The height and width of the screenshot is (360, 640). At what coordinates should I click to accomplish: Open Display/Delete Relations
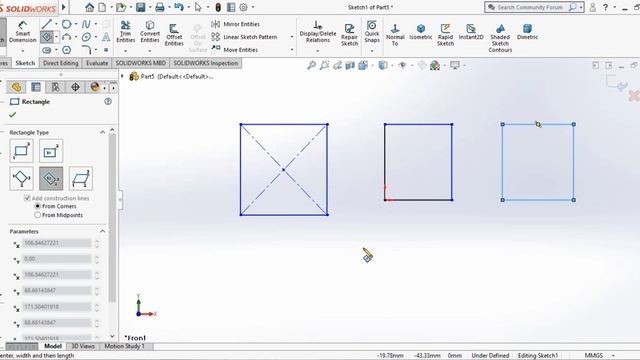(318, 32)
